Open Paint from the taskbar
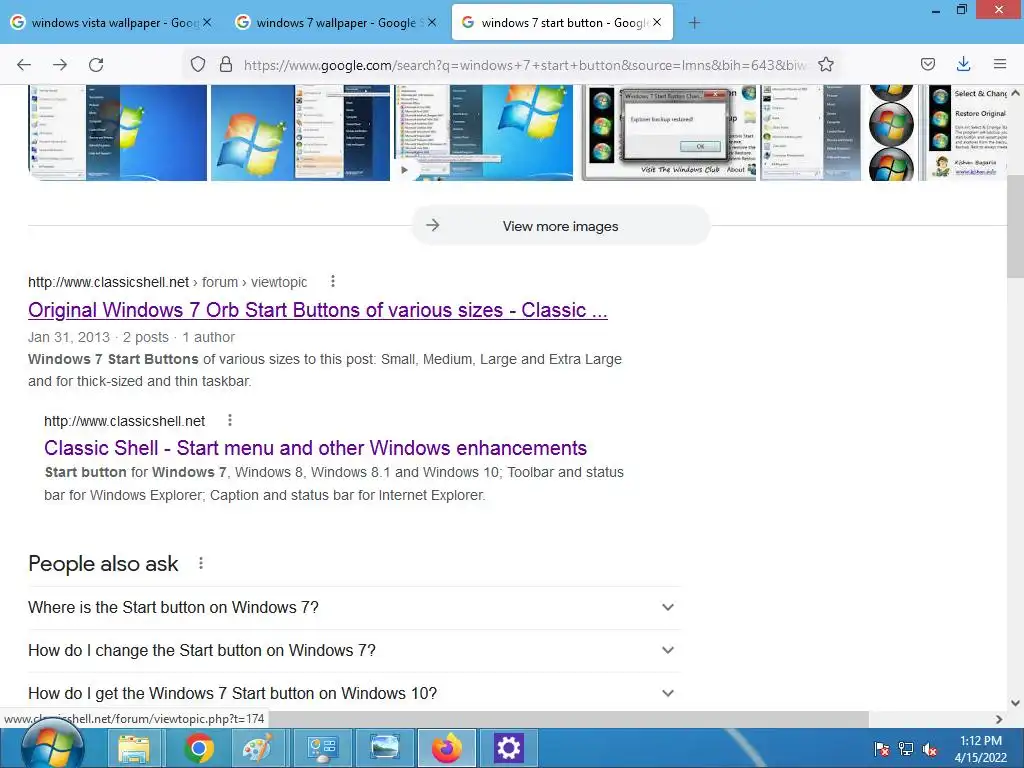The image size is (1024, 768). click(258, 748)
